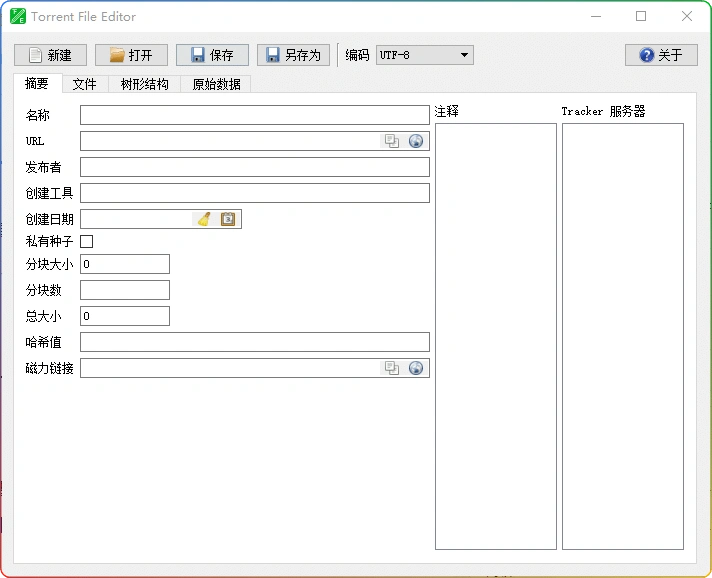The height and width of the screenshot is (578, 712).
Task: Clear creation date with broom icon
Action: coord(204,219)
